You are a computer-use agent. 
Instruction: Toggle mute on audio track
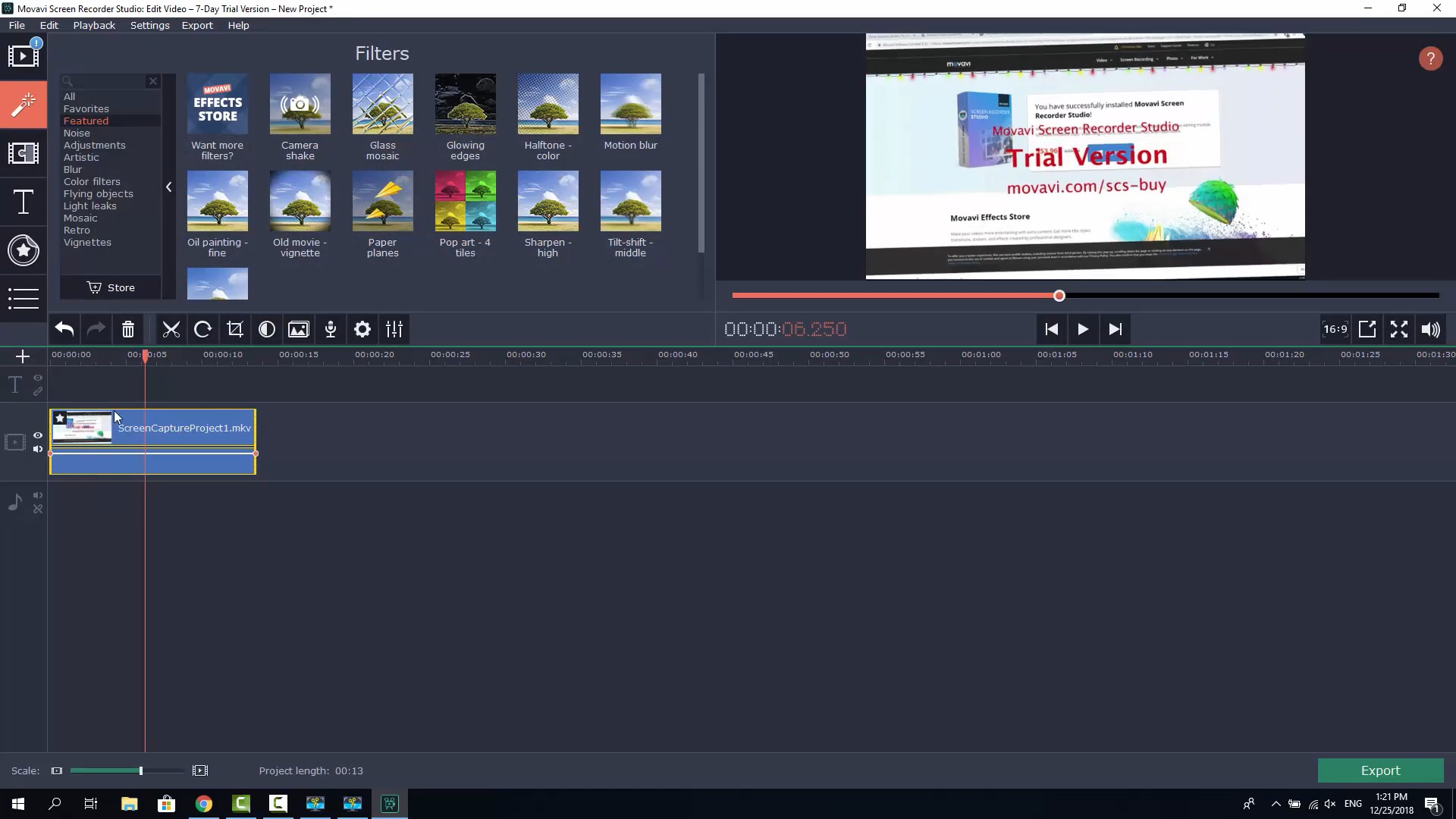[x=37, y=495]
